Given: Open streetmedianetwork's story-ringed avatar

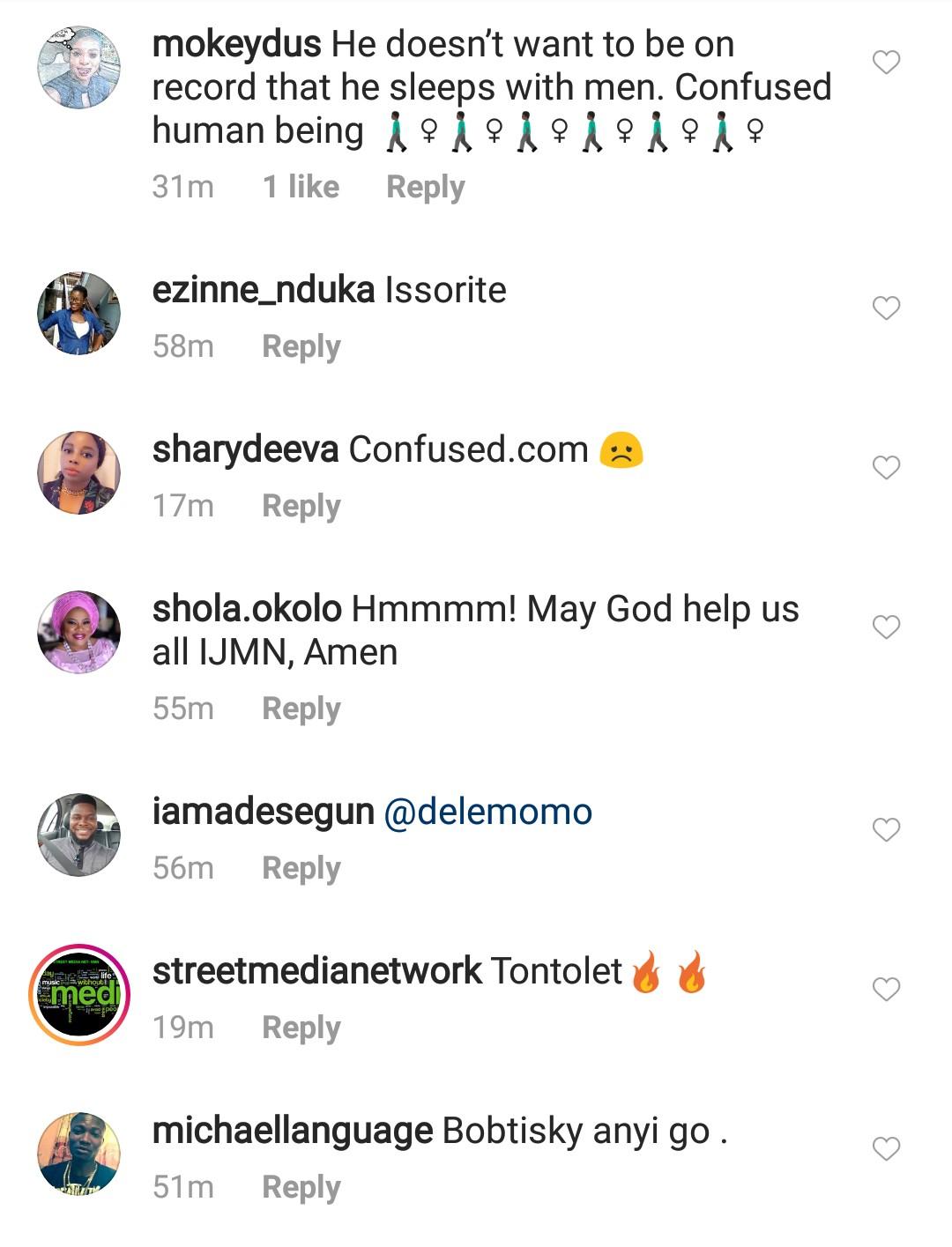Looking at the screenshot, I should (x=78, y=993).
